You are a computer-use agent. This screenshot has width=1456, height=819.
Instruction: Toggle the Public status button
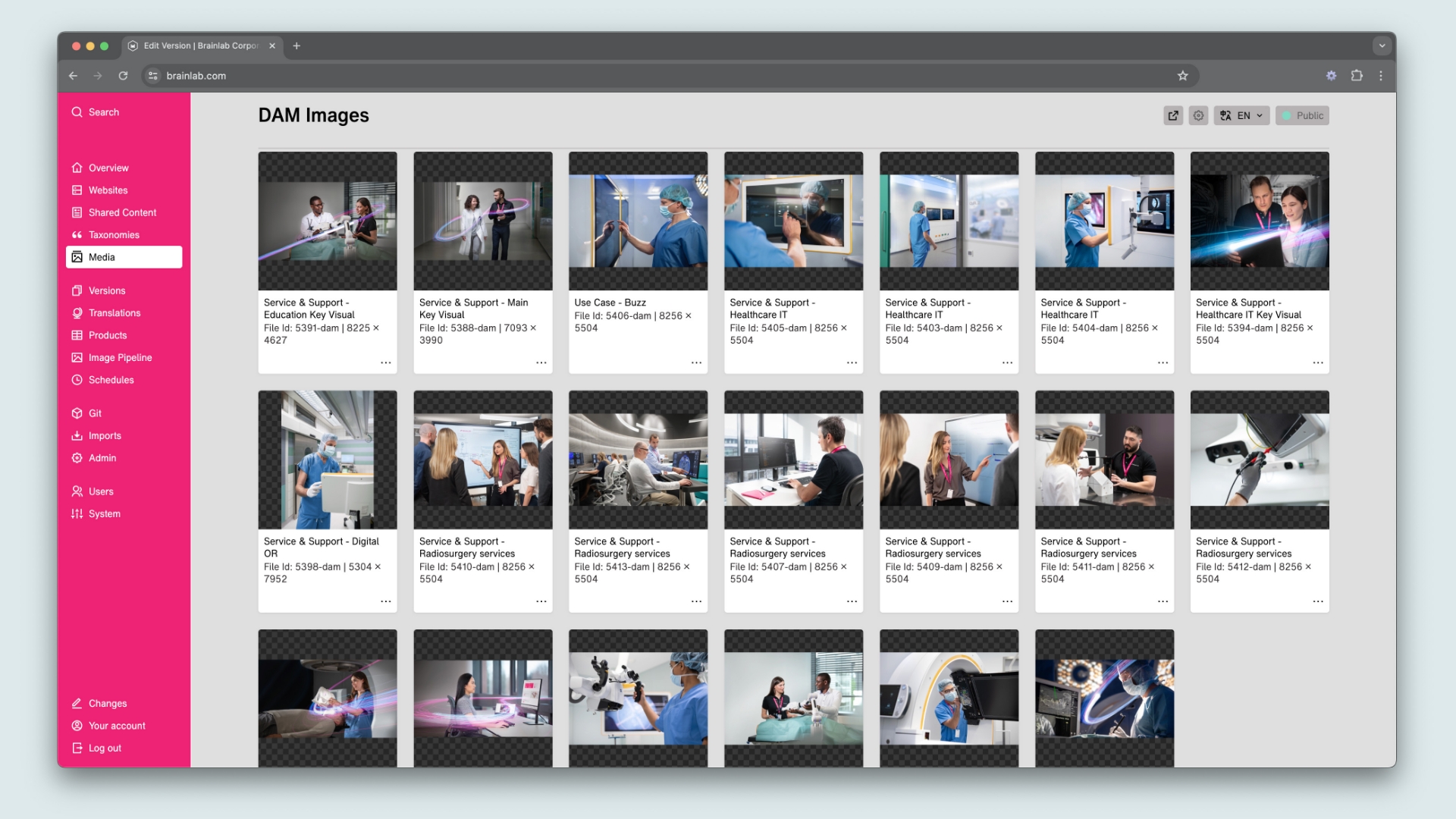tap(1302, 115)
